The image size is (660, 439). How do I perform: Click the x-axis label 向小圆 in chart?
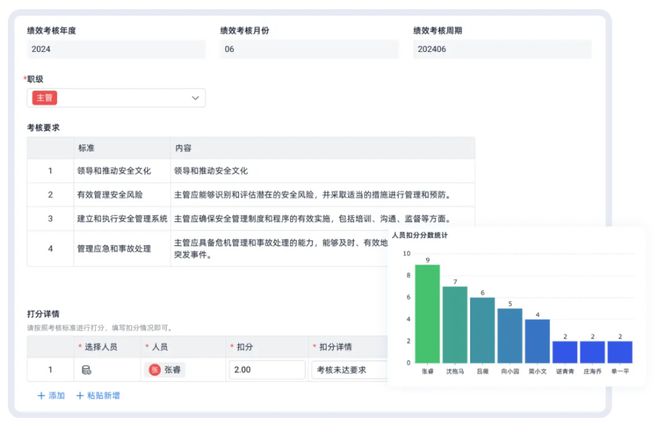coord(510,371)
